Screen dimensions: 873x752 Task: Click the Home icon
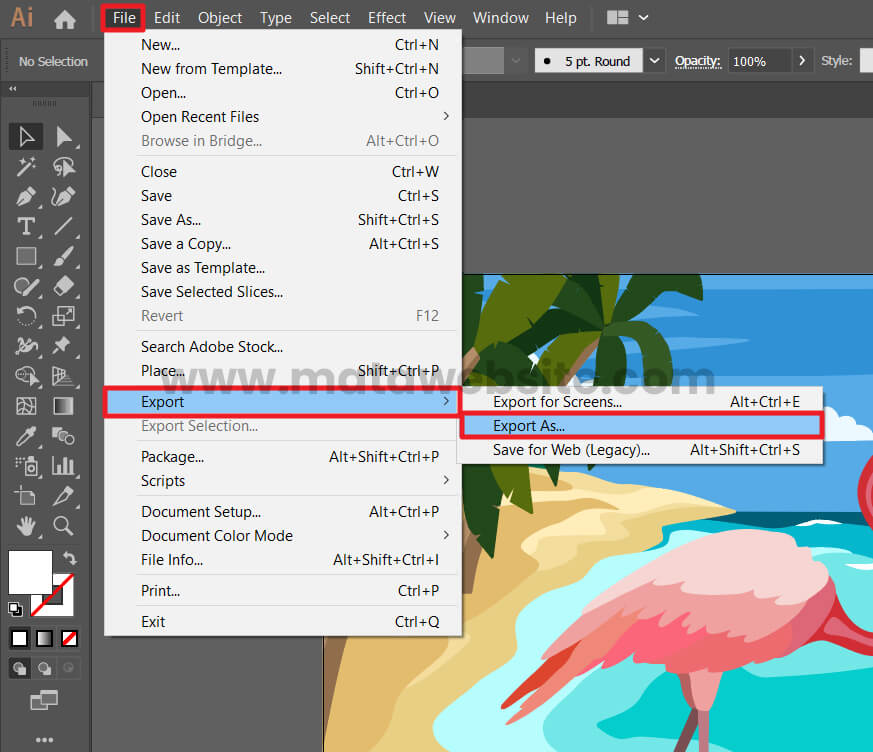tap(65, 18)
